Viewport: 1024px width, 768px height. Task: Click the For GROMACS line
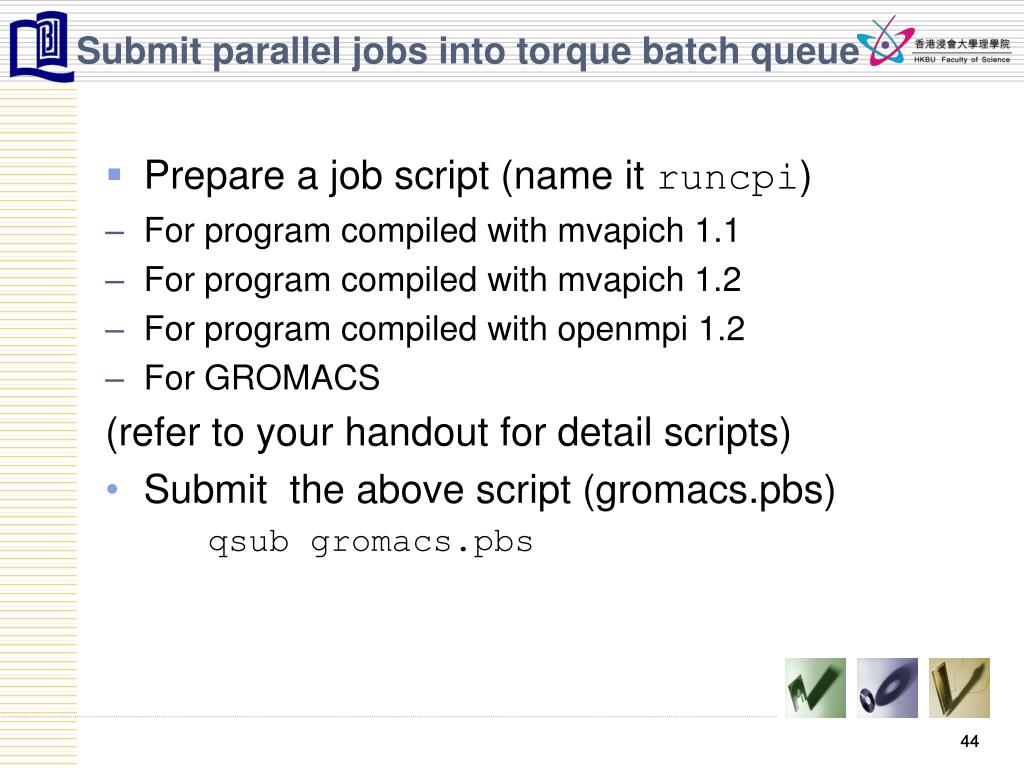(262, 377)
